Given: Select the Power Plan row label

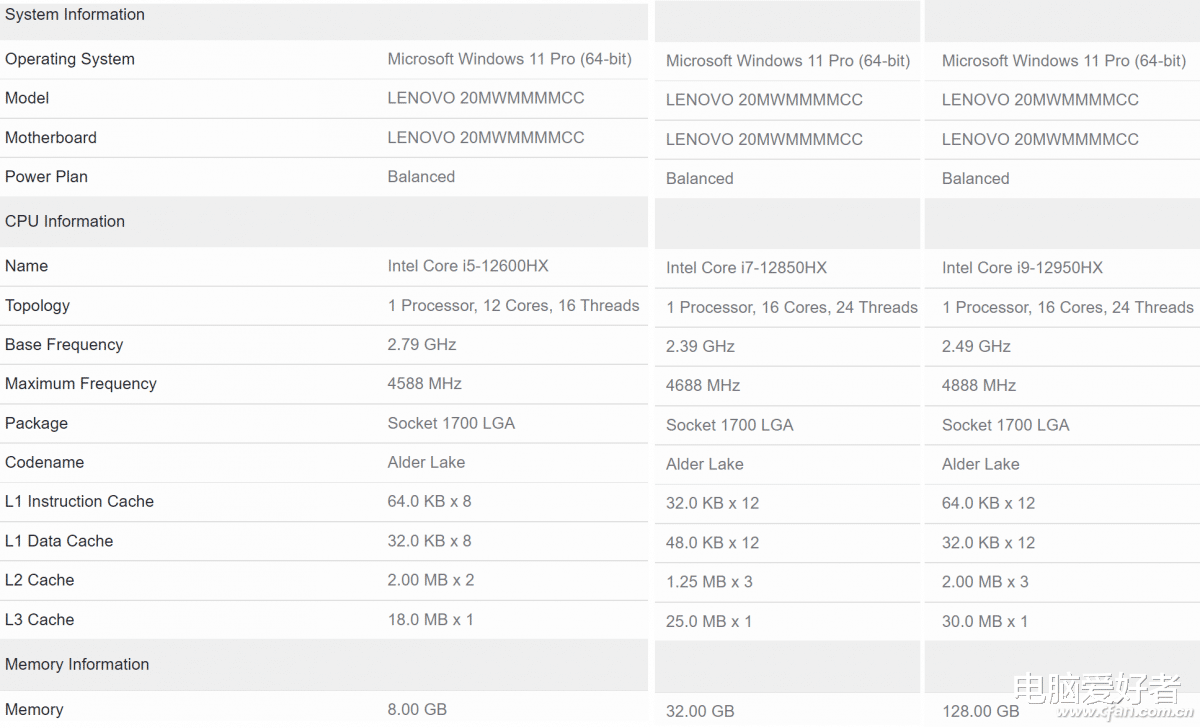Looking at the screenshot, I should point(47,177).
